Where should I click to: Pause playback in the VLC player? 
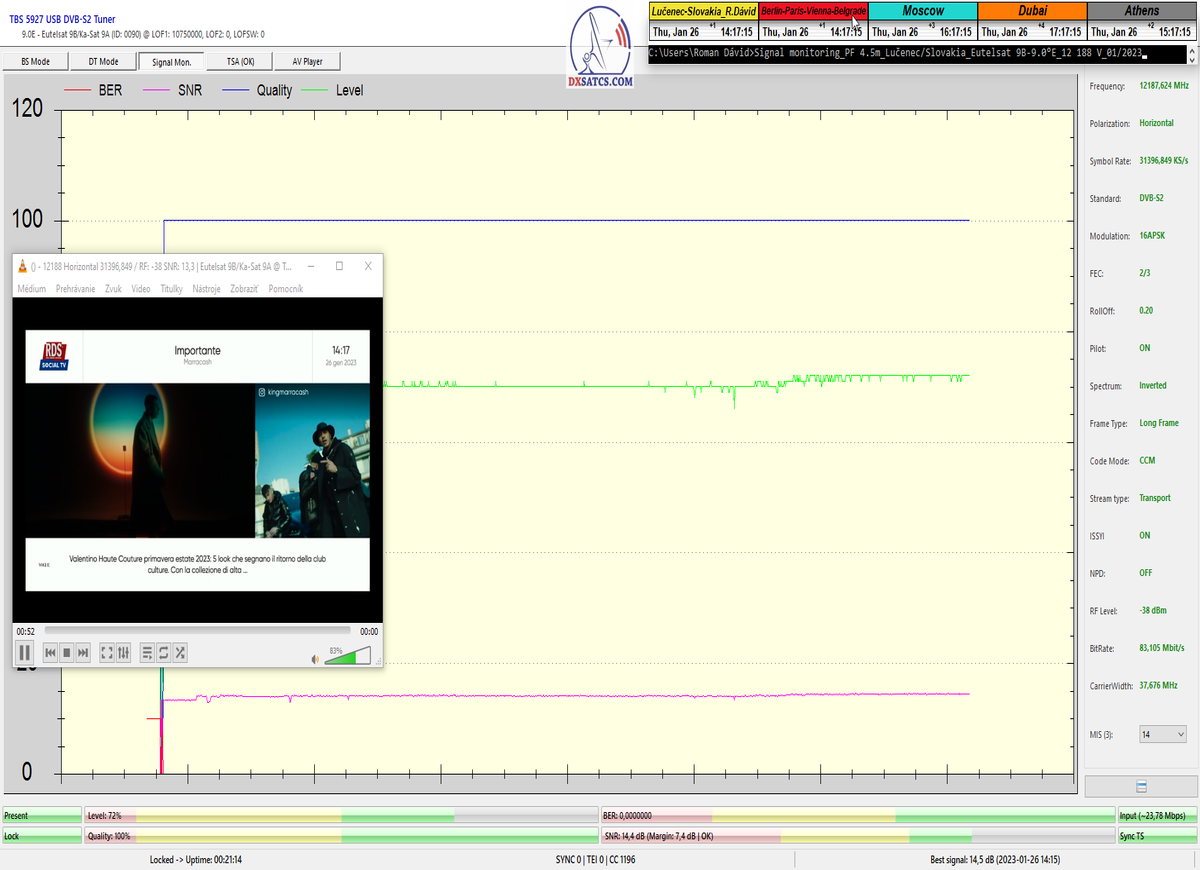point(25,653)
